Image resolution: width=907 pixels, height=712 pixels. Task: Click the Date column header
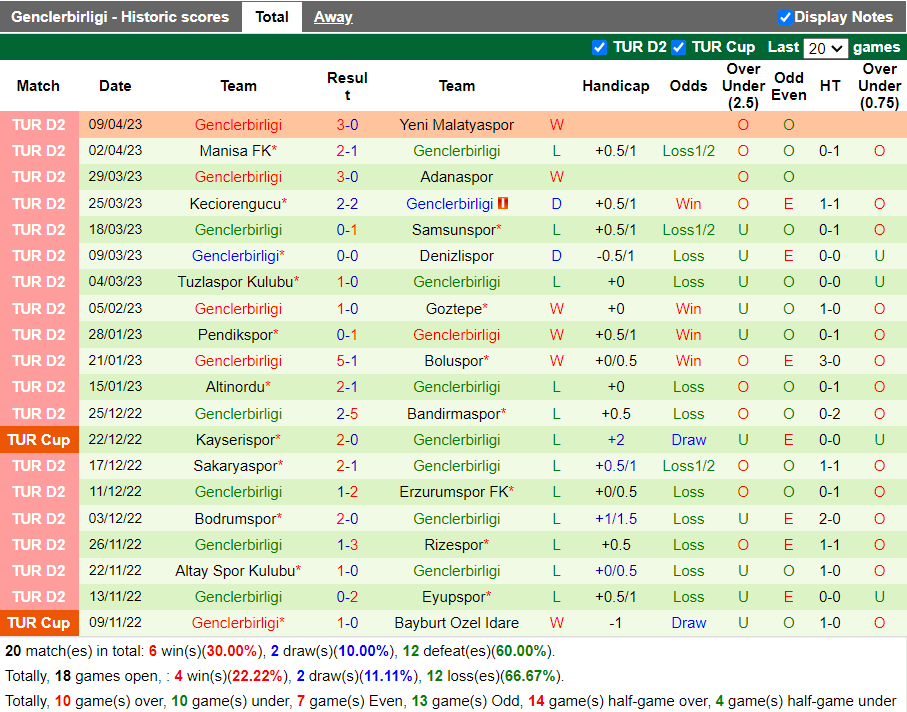point(115,86)
